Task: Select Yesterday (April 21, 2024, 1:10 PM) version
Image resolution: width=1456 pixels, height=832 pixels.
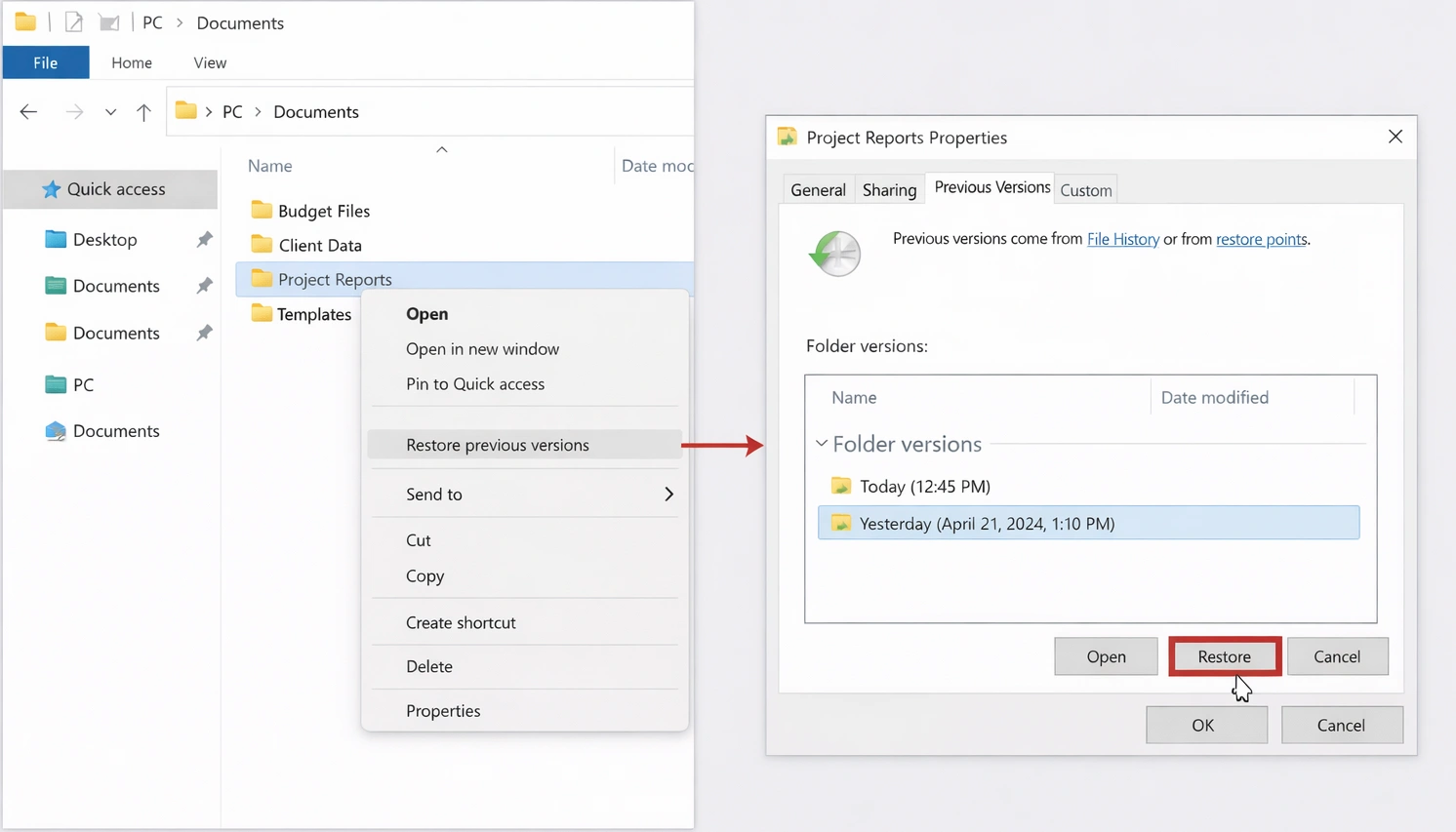Action: click(x=1088, y=523)
